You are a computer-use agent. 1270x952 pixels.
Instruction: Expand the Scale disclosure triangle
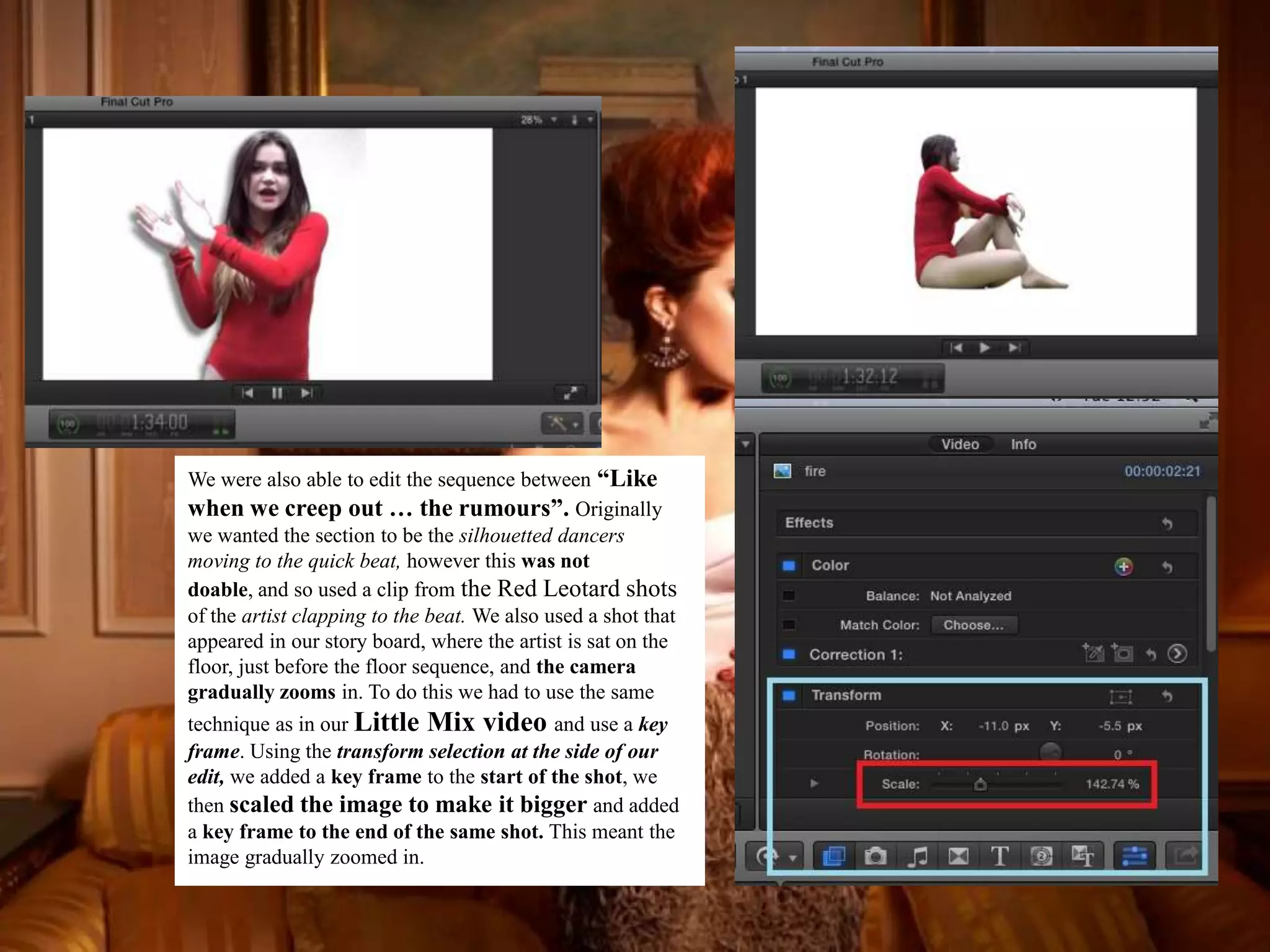[x=814, y=783]
